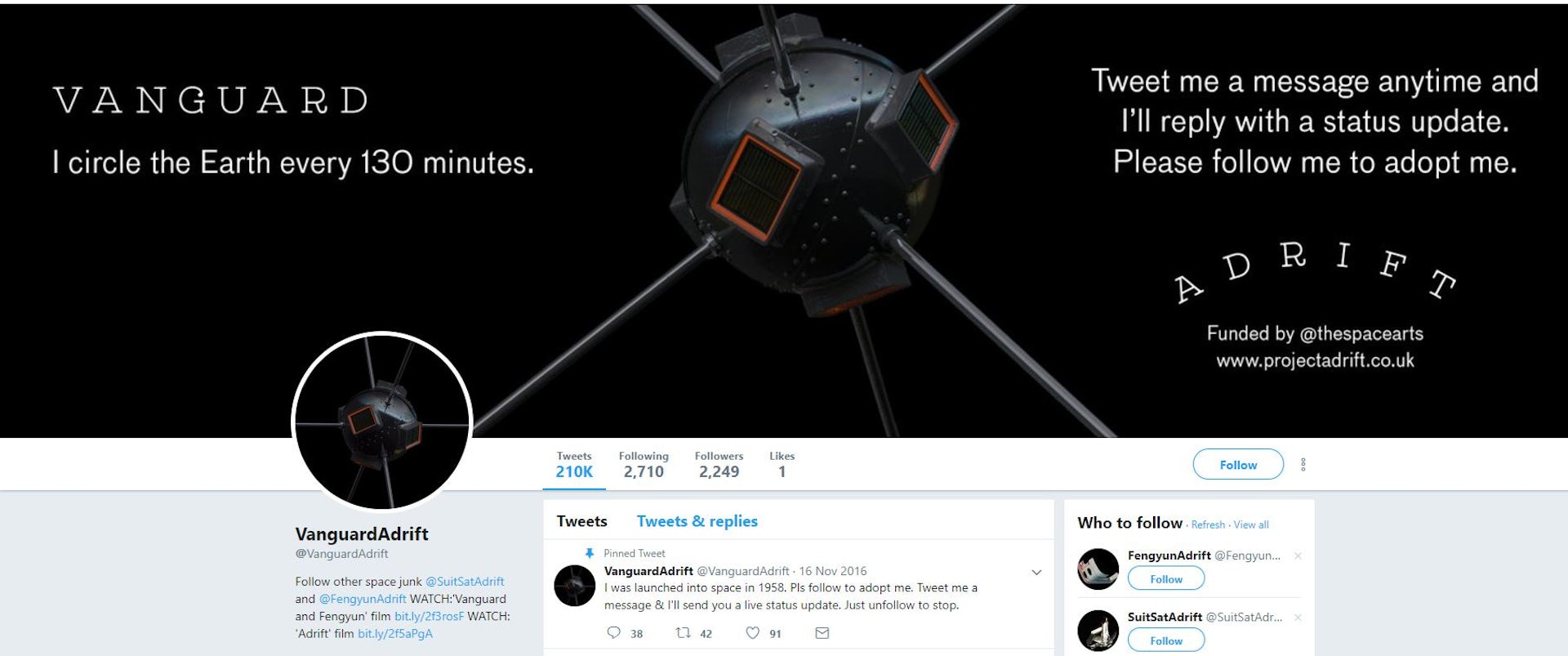Dismiss SuitSatAdrift follow suggestion

1298,618
